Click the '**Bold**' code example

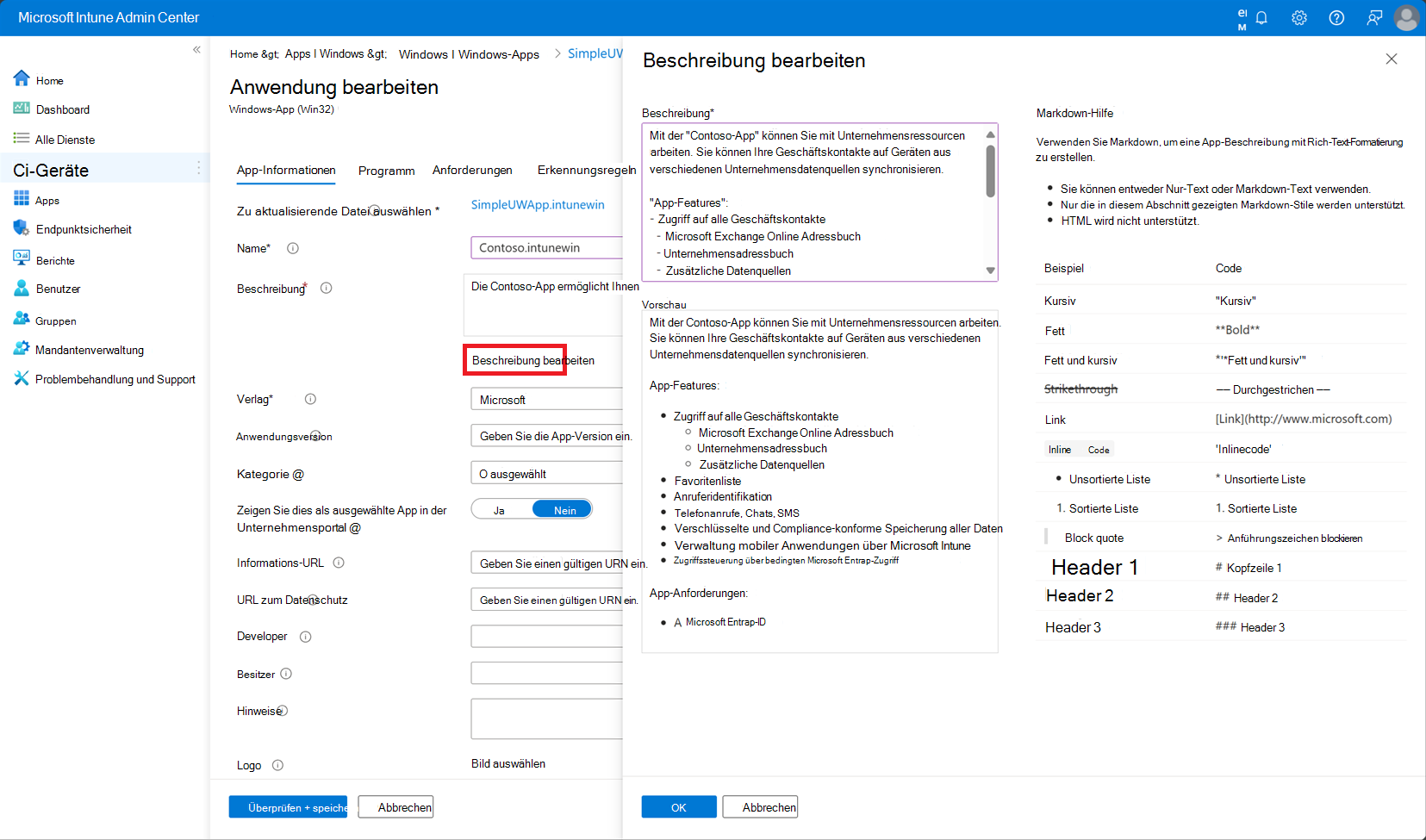[1237, 330]
